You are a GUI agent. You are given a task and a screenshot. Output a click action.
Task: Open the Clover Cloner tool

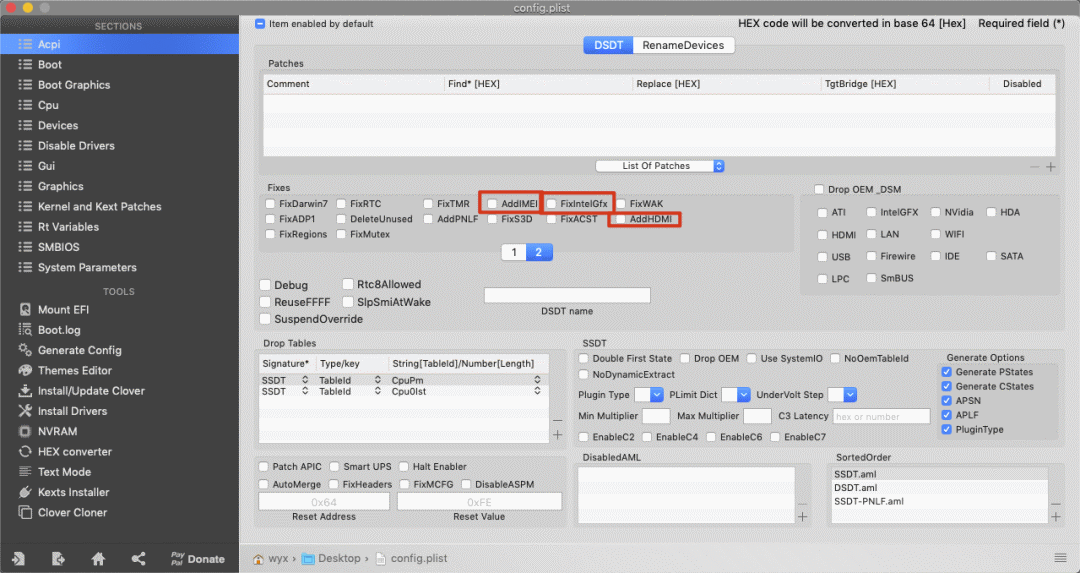(72, 512)
